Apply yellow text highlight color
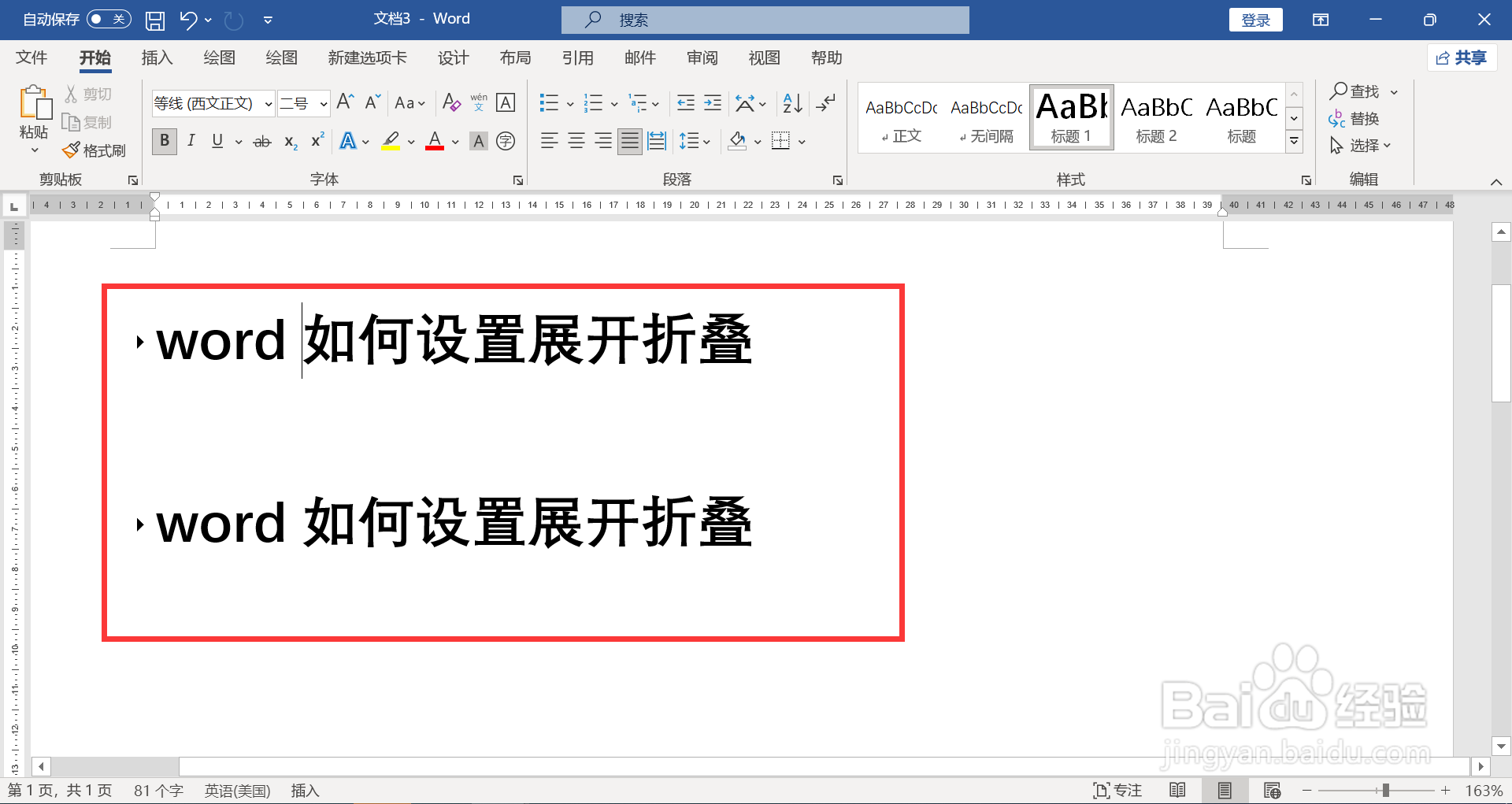 [x=391, y=141]
